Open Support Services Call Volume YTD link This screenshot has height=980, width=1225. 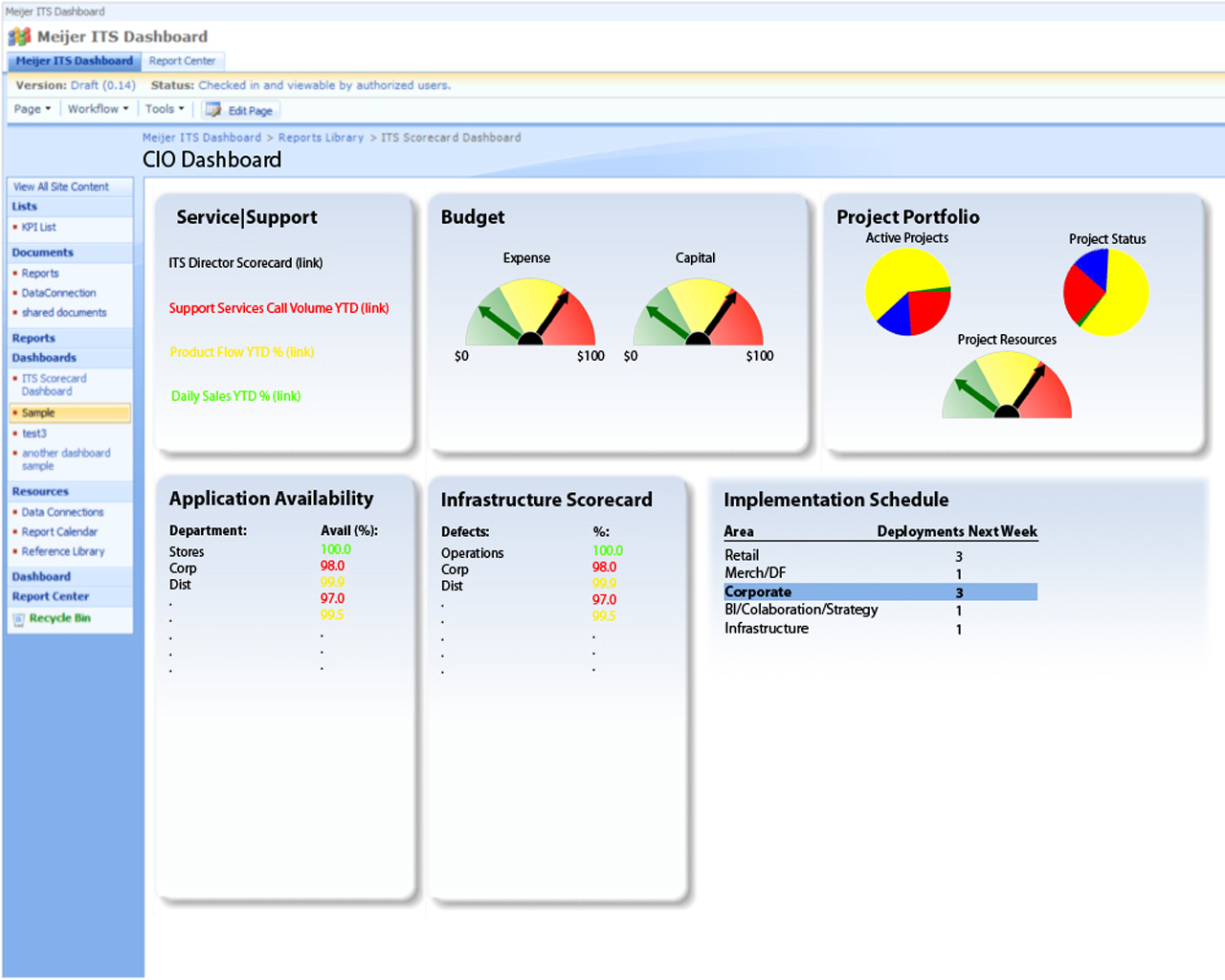[x=278, y=308]
